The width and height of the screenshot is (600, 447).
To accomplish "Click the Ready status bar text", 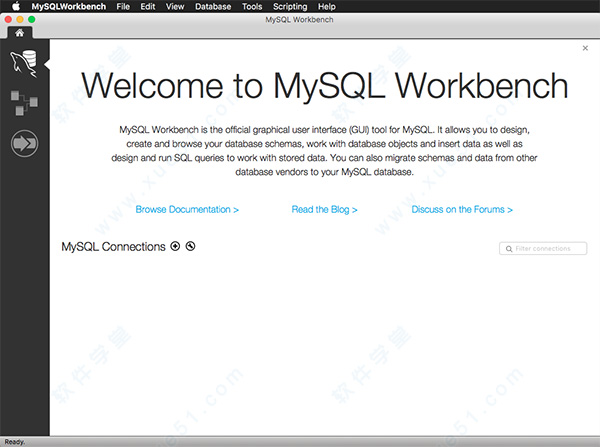I will [x=15, y=442].
